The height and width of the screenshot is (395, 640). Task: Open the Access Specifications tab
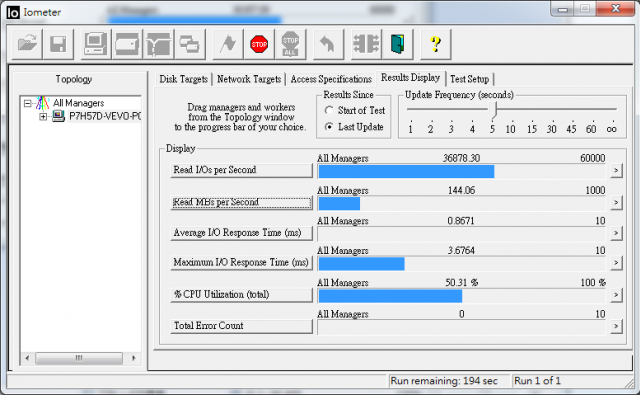point(331,79)
